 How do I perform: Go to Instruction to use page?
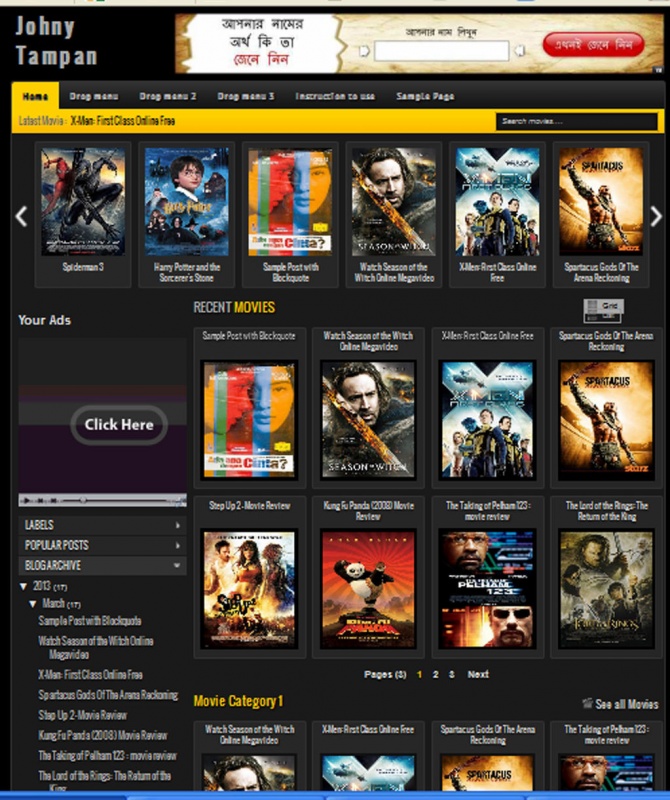pos(335,96)
